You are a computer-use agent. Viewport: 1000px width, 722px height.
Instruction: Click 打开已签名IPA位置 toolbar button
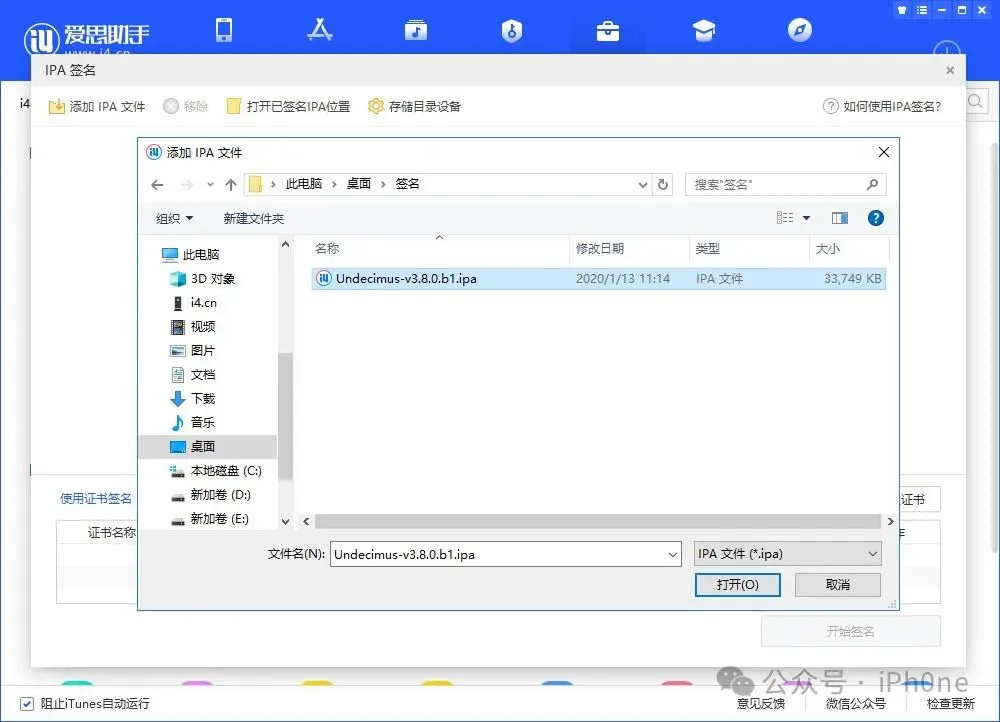(289, 107)
